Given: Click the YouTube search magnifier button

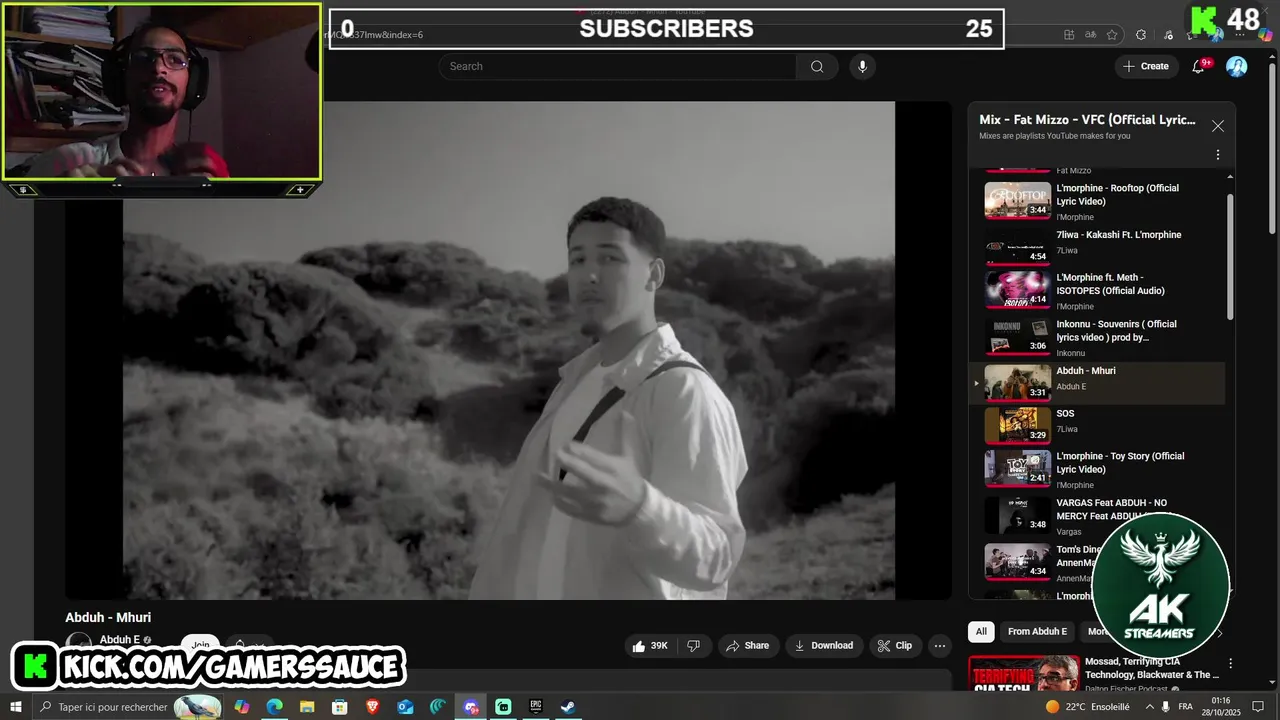Looking at the screenshot, I should click(x=817, y=67).
